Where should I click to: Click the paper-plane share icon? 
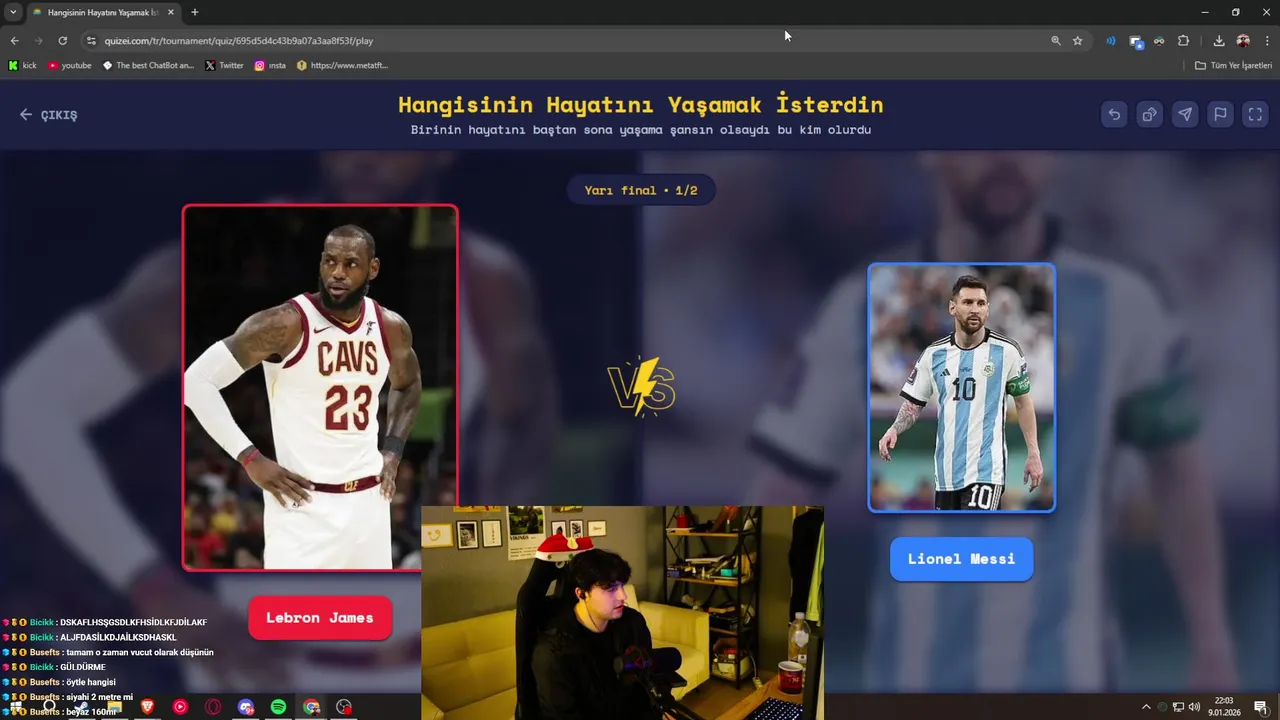pyautogui.click(x=1185, y=114)
